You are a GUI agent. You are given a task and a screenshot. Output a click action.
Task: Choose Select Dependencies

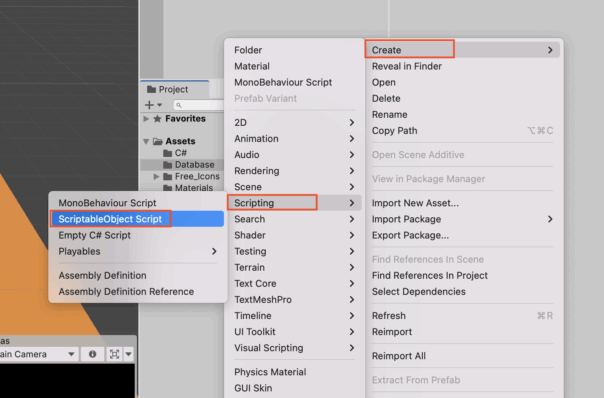pyautogui.click(x=462, y=292)
